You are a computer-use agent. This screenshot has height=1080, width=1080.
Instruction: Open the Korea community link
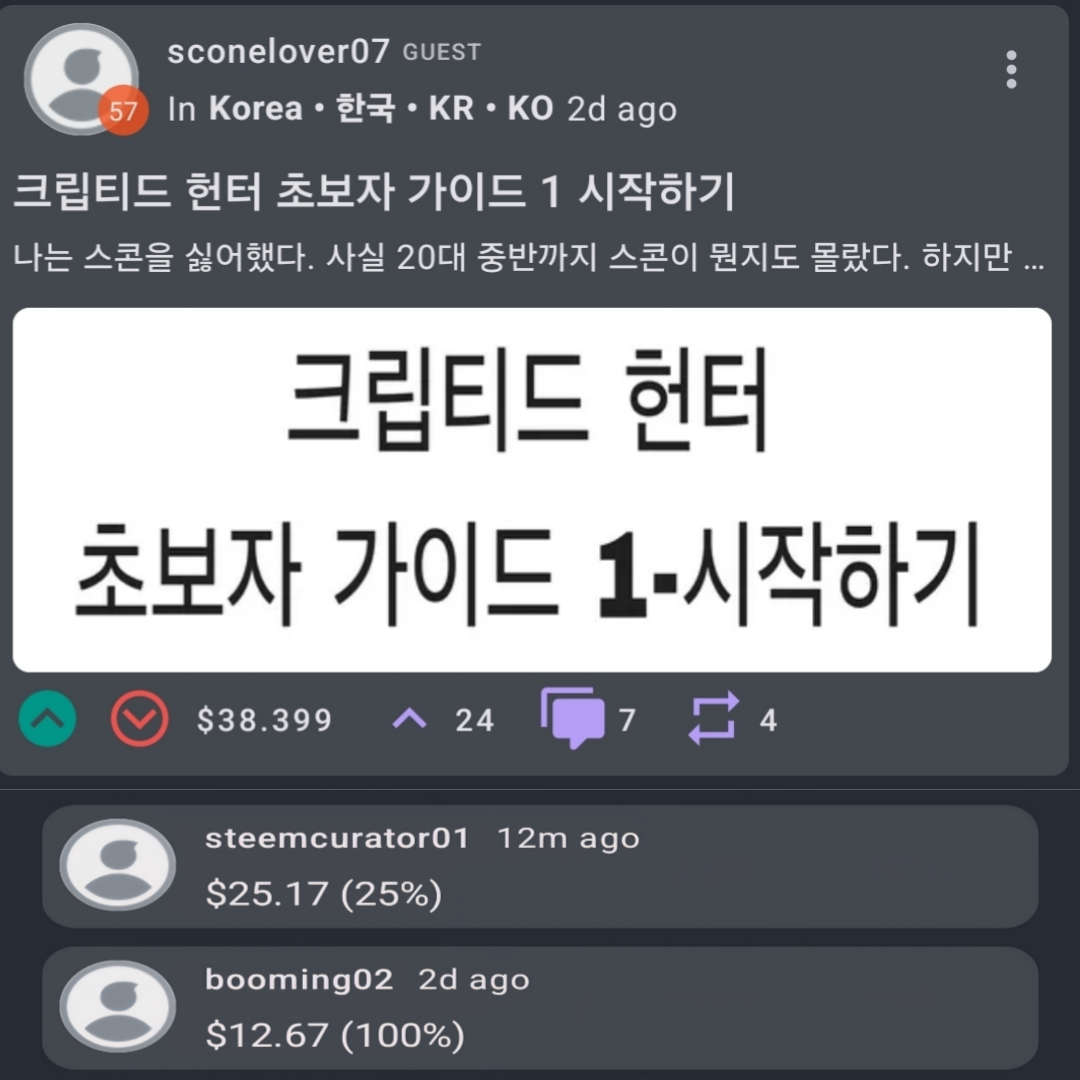(x=380, y=108)
